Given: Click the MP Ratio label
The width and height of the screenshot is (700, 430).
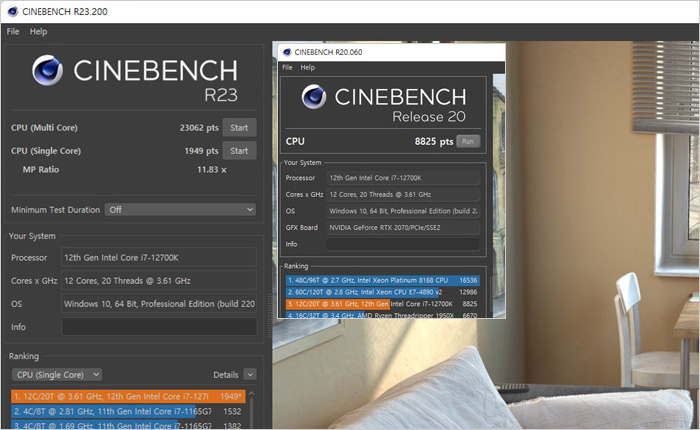Looking at the screenshot, I should (41, 170).
